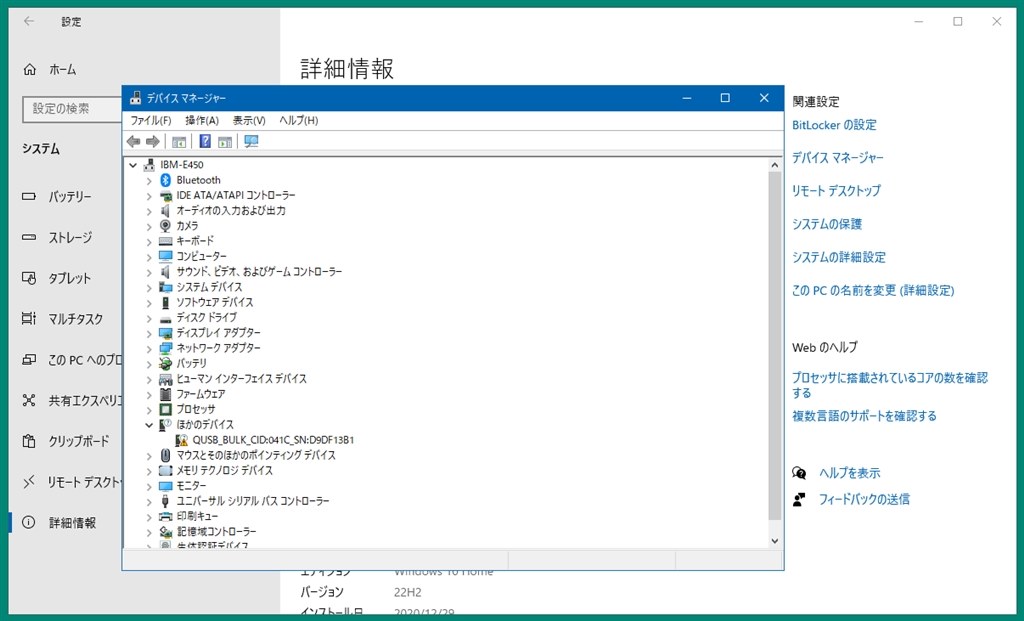Select the モニター category icon
The width and height of the screenshot is (1024, 621).
coord(166,486)
